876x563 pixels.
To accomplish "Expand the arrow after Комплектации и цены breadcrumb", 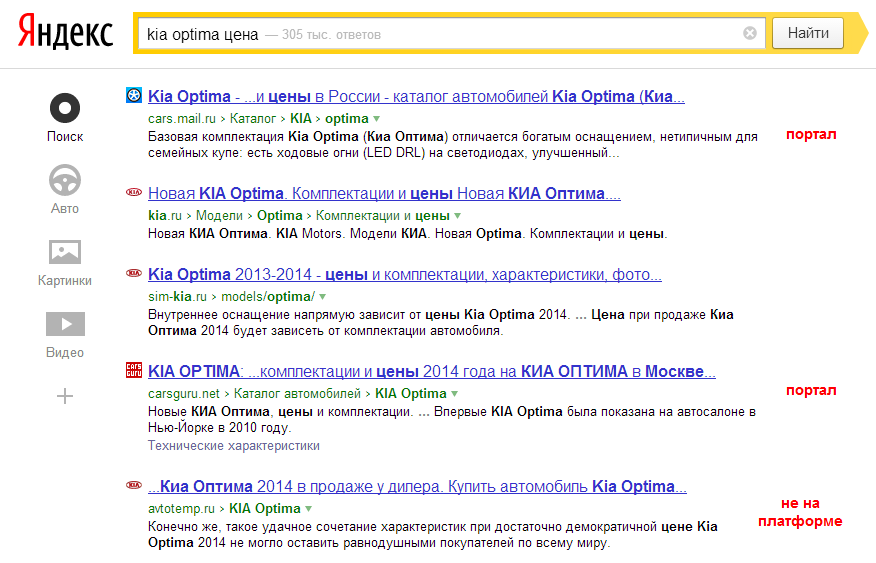I will coord(458,216).
